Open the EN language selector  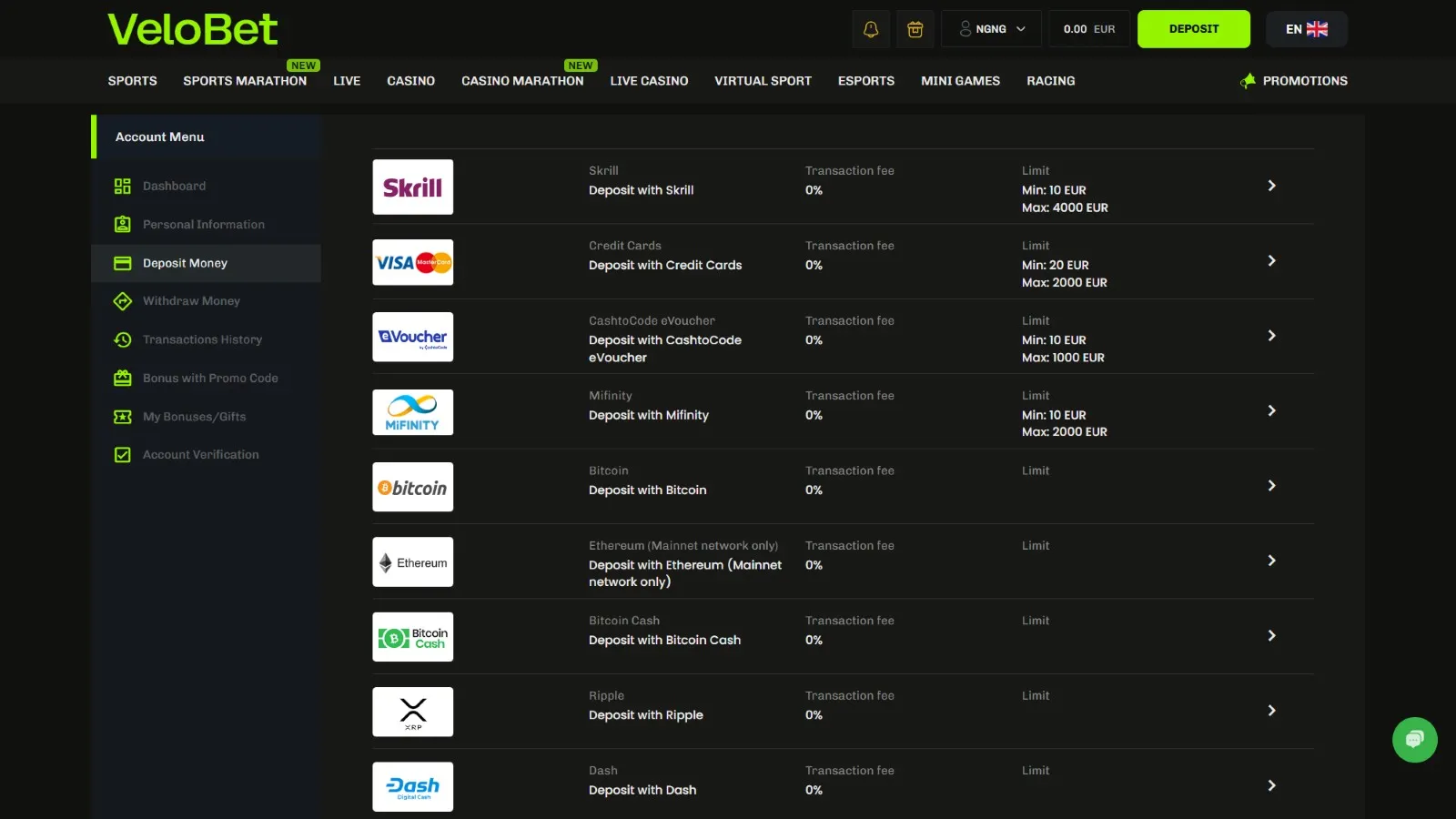point(1306,29)
